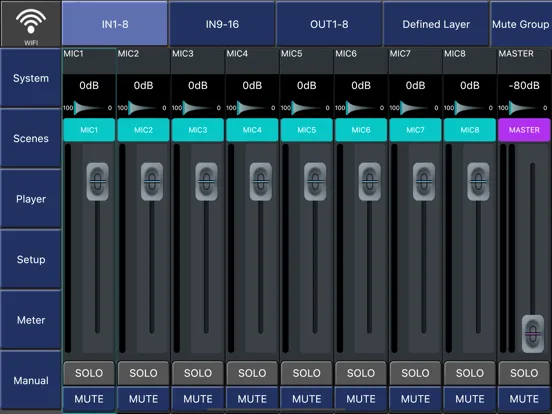The image size is (552, 414).
Task: Open the Meter page
Action: [x=31, y=320]
